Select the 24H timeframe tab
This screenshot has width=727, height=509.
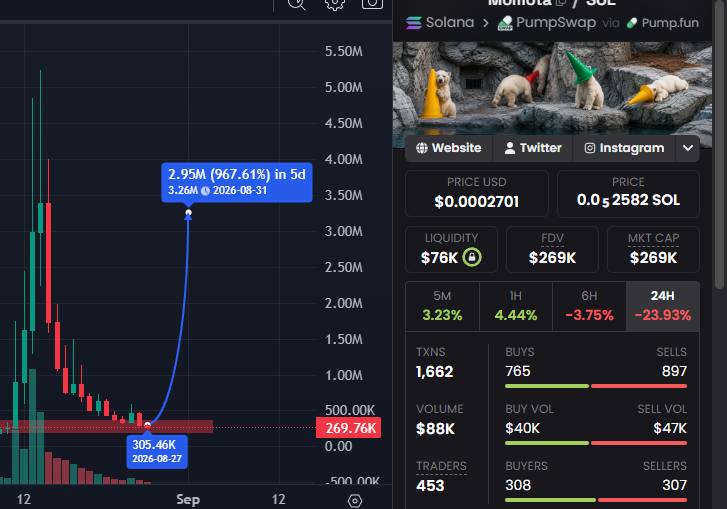click(x=663, y=306)
